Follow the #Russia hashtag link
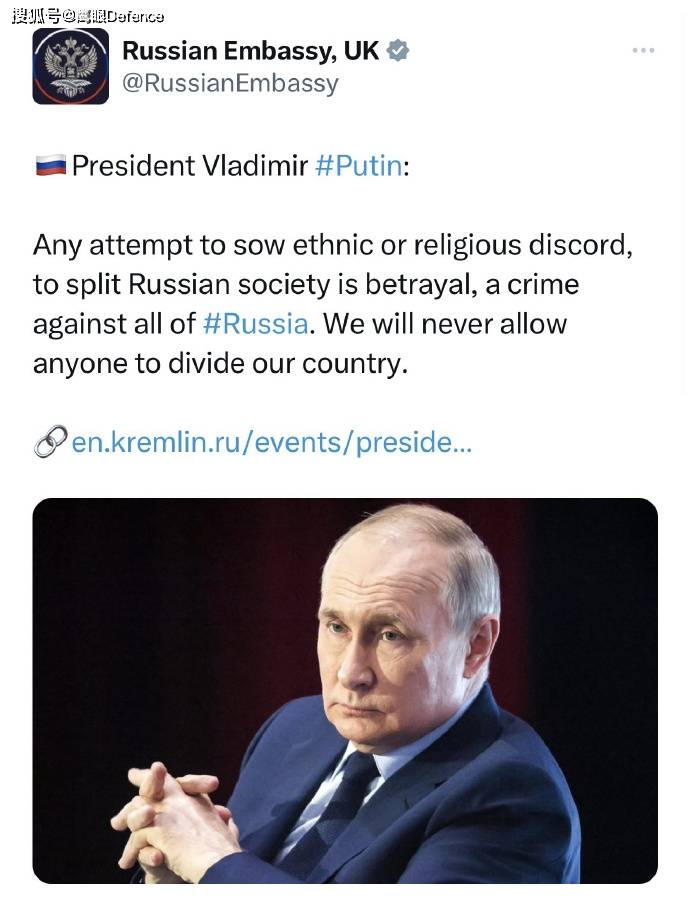The width and height of the screenshot is (690, 908). pyautogui.click(x=254, y=324)
